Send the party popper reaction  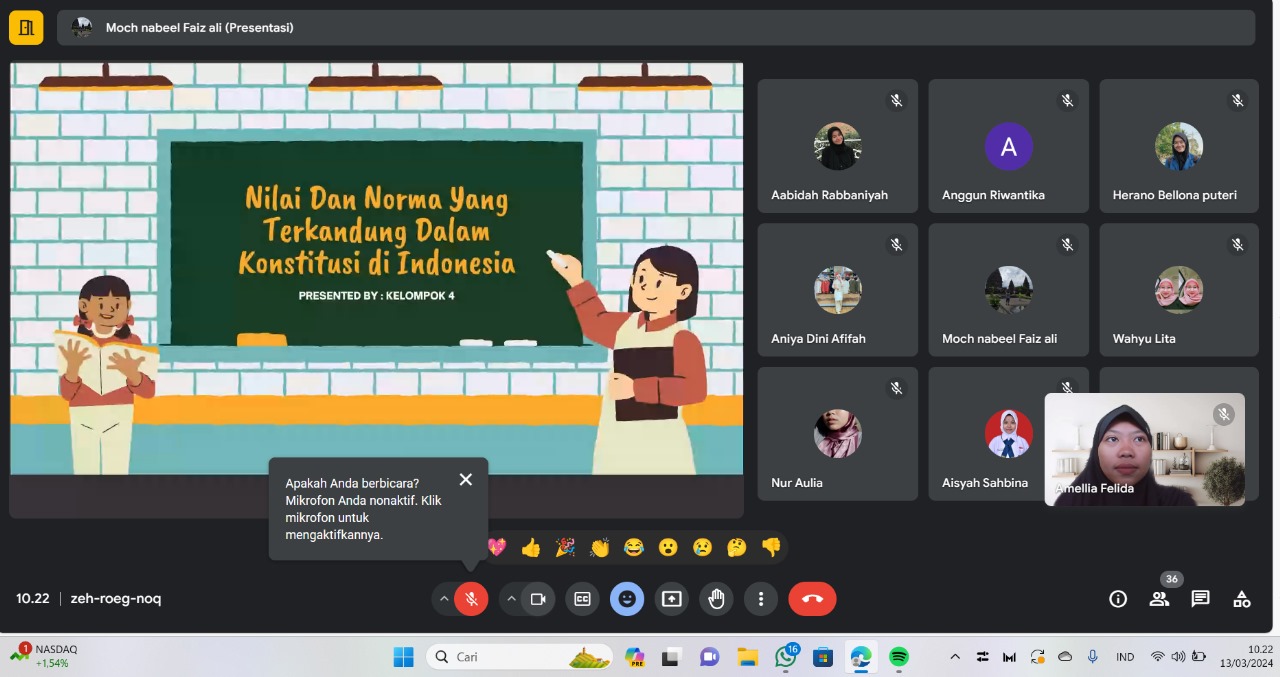tap(565, 547)
